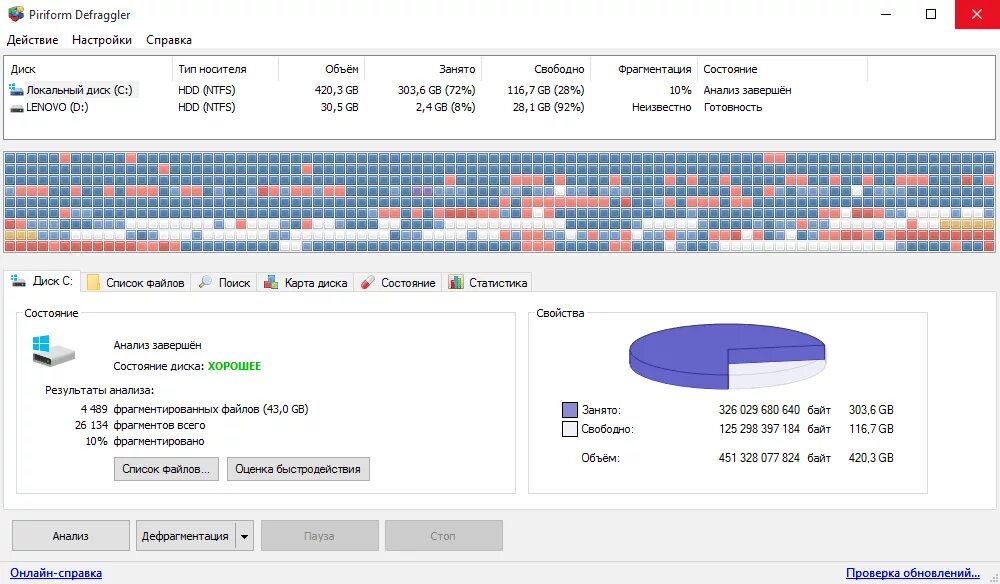The height and width of the screenshot is (584, 1000).
Task: Open the Онлайн-справка link
Action: click(56, 573)
